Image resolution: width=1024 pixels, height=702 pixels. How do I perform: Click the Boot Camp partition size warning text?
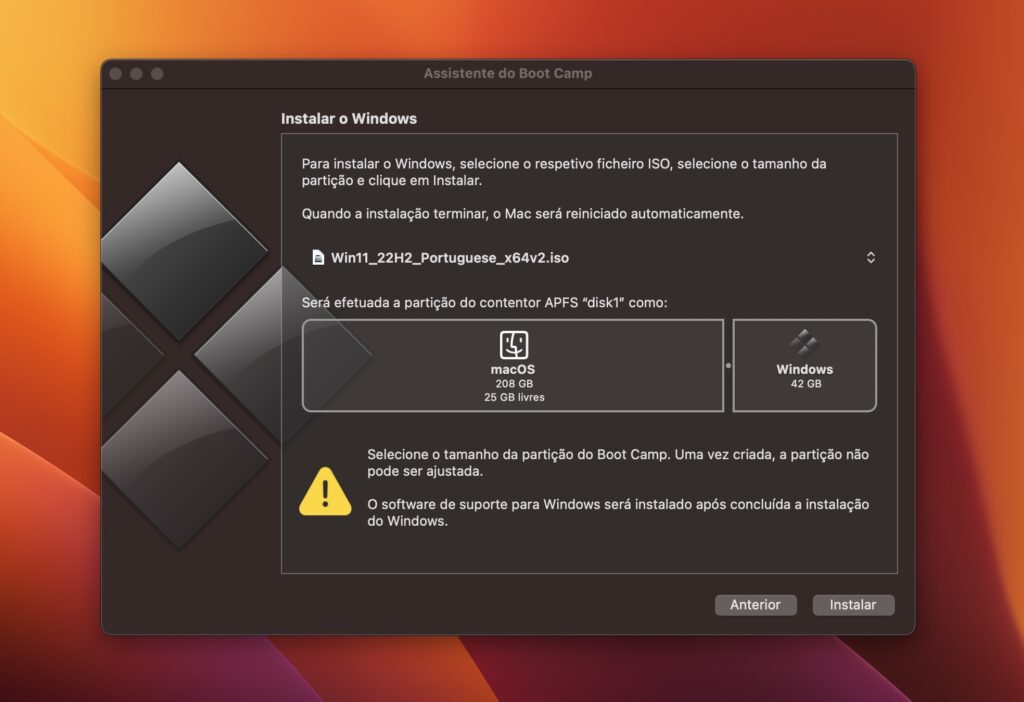coord(617,462)
